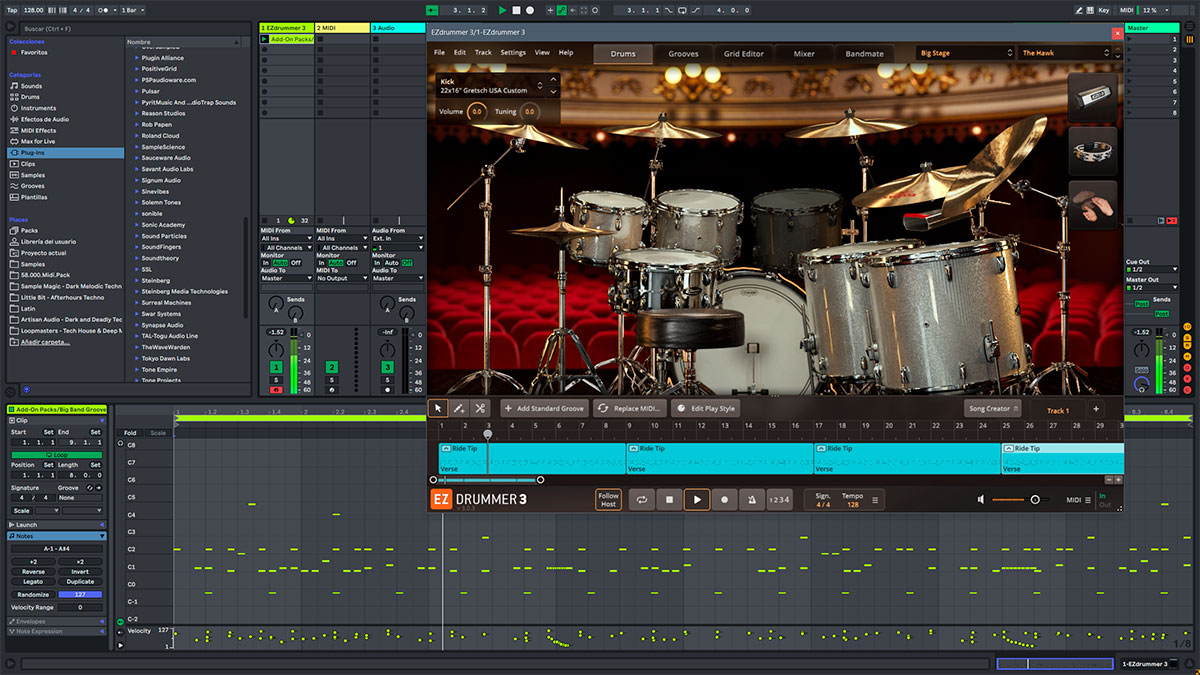The width and height of the screenshot is (1200, 675).
Task: Set track 1 Monitor to In
Action: (266, 263)
